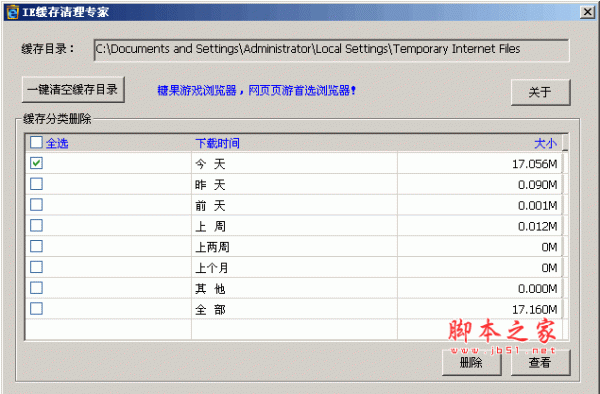Check the 上两周 row checkbox
This screenshot has width=600, height=394.
click(36, 246)
